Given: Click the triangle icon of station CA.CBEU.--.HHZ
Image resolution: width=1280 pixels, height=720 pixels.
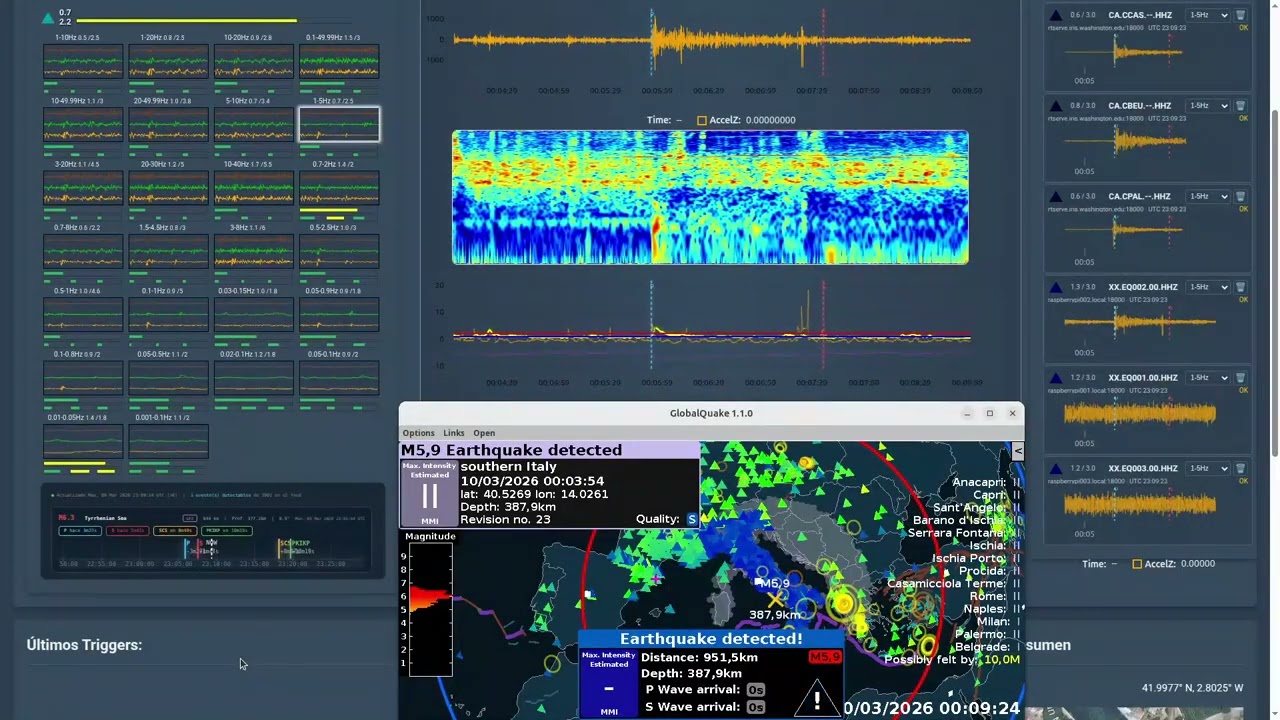Looking at the screenshot, I should coord(1056,106).
